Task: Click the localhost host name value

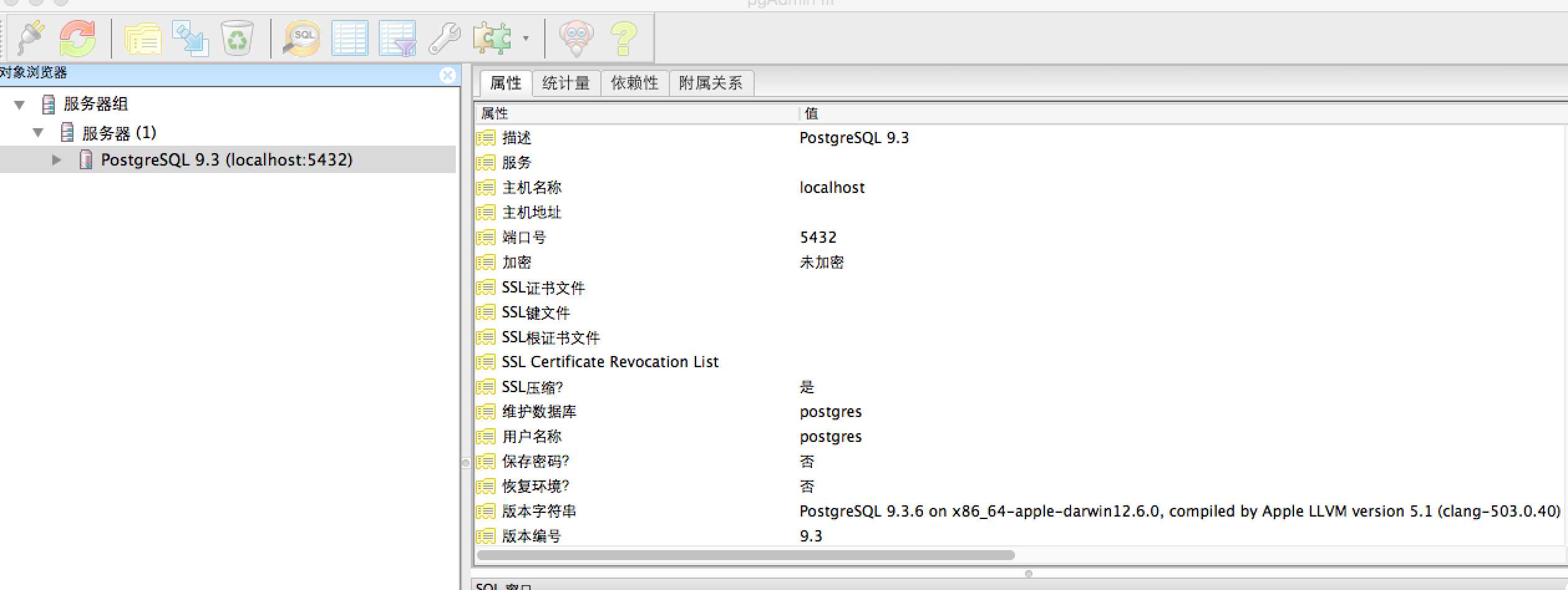Action: (832, 187)
